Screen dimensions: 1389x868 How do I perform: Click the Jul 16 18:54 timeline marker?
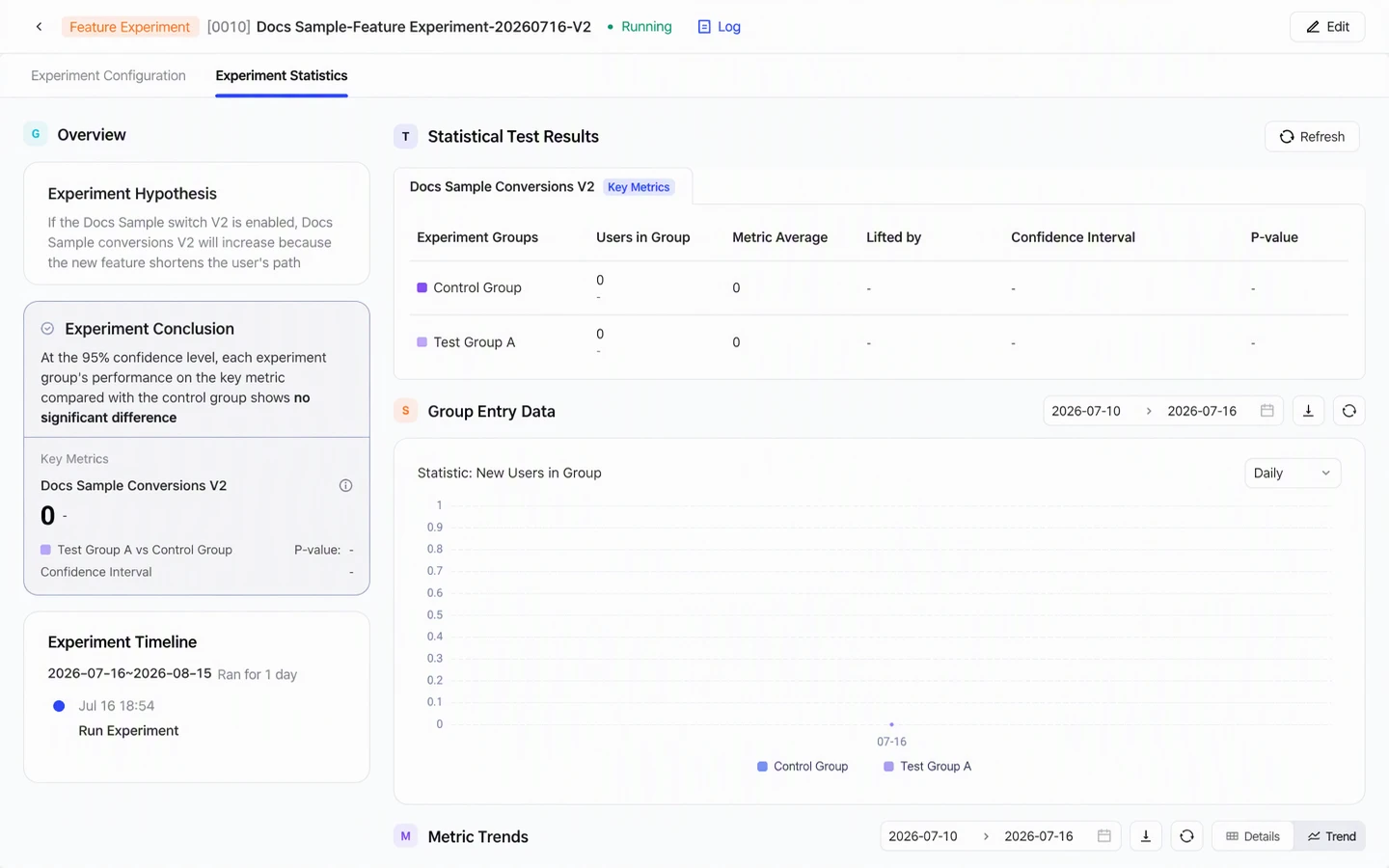(59, 706)
